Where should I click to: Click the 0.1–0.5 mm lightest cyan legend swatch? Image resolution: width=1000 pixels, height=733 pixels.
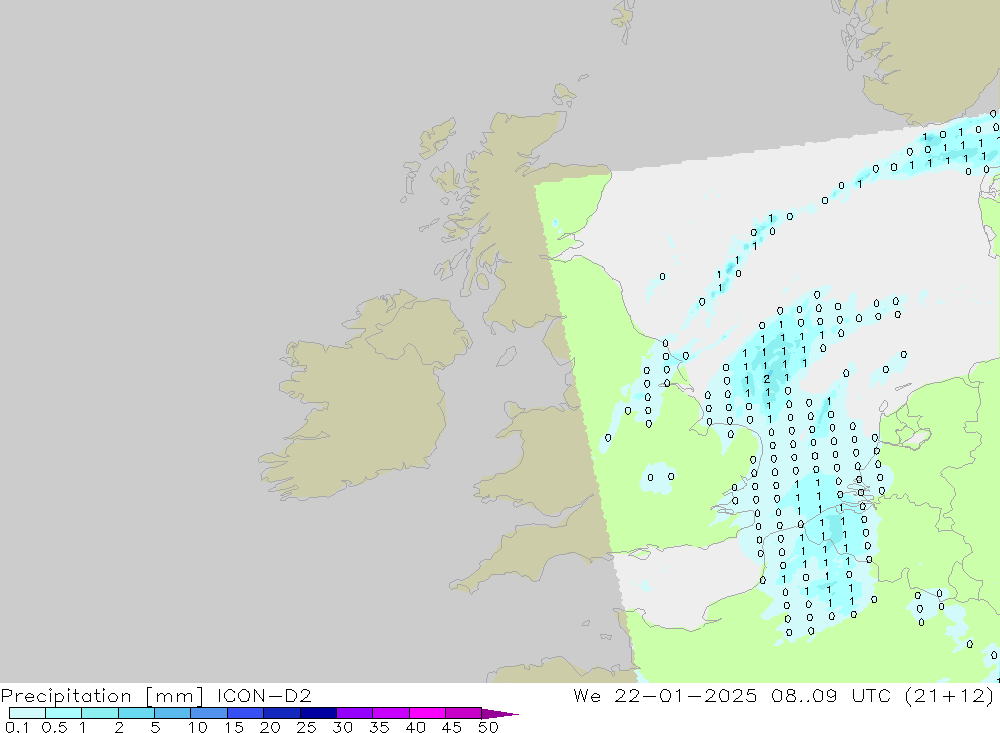[27, 713]
